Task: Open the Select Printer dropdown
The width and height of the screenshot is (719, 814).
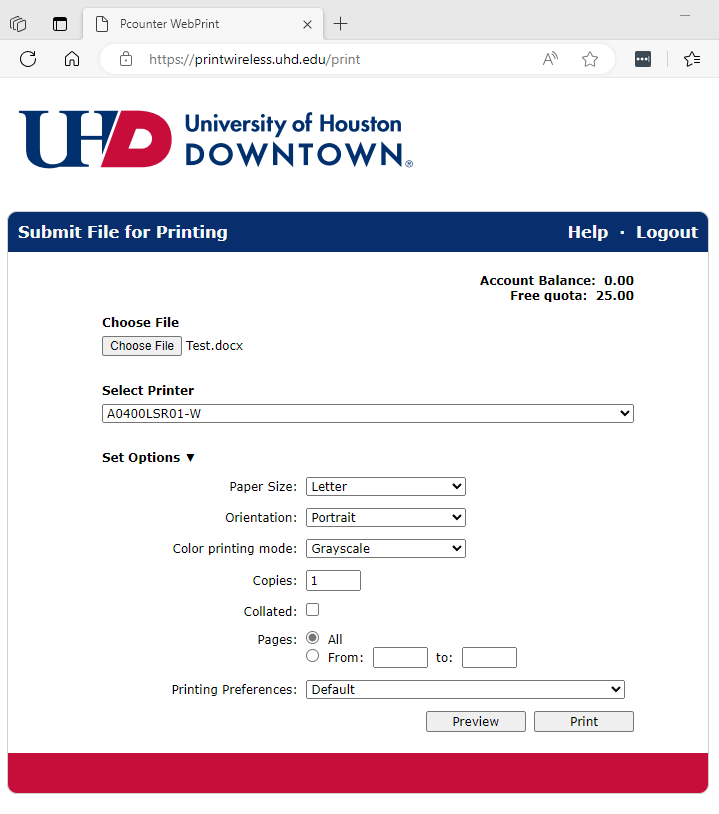Action: coord(368,413)
